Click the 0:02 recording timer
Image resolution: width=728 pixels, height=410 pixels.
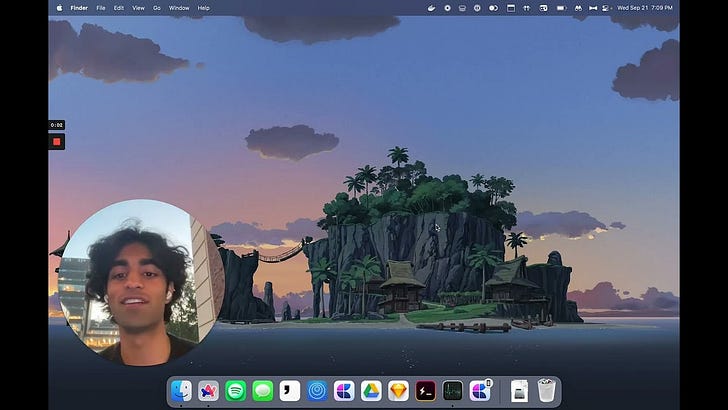click(57, 125)
